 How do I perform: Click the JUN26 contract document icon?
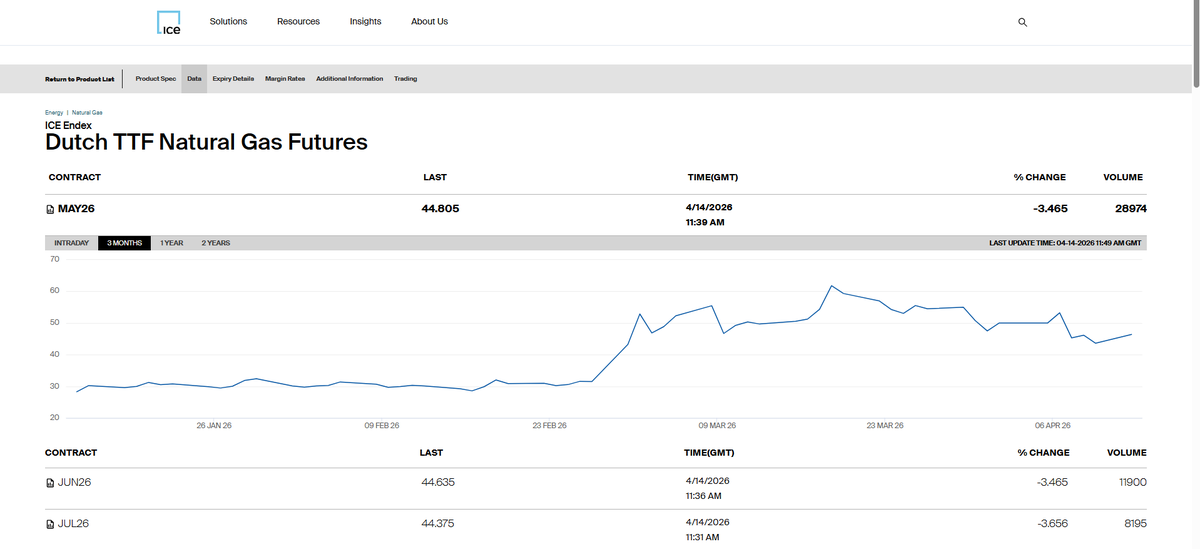[x=50, y=482]
